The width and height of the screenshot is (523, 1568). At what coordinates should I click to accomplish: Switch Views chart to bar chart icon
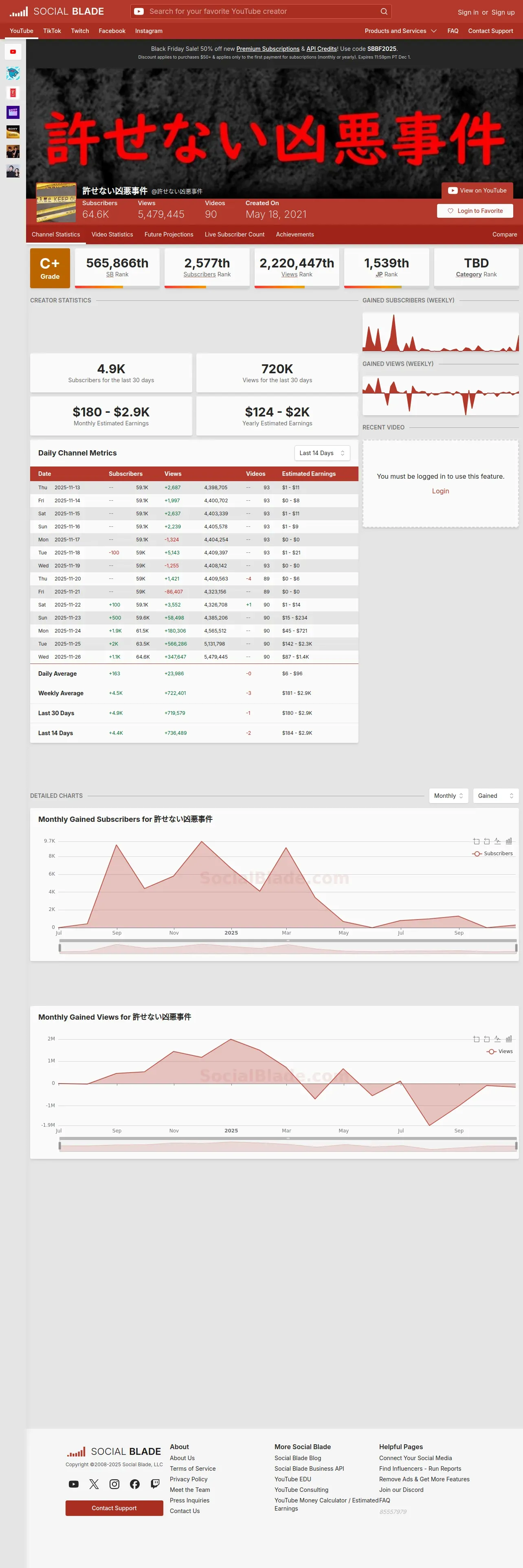click(509, 1039)
